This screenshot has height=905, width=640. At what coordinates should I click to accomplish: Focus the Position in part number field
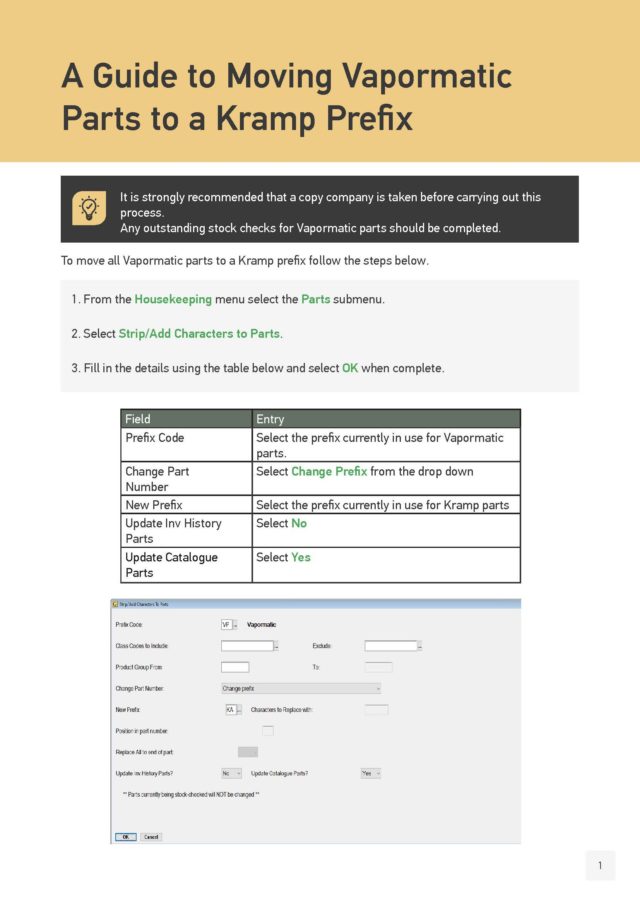point(268,731)
